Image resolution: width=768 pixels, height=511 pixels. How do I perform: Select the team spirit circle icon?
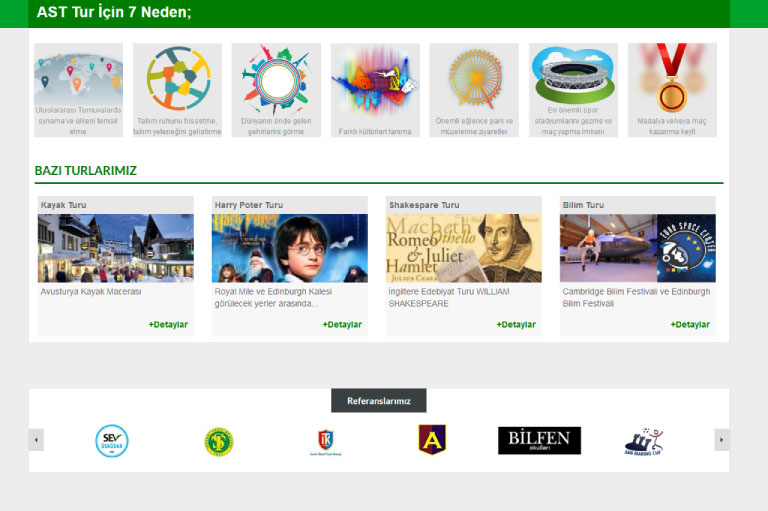click(177, 78)
